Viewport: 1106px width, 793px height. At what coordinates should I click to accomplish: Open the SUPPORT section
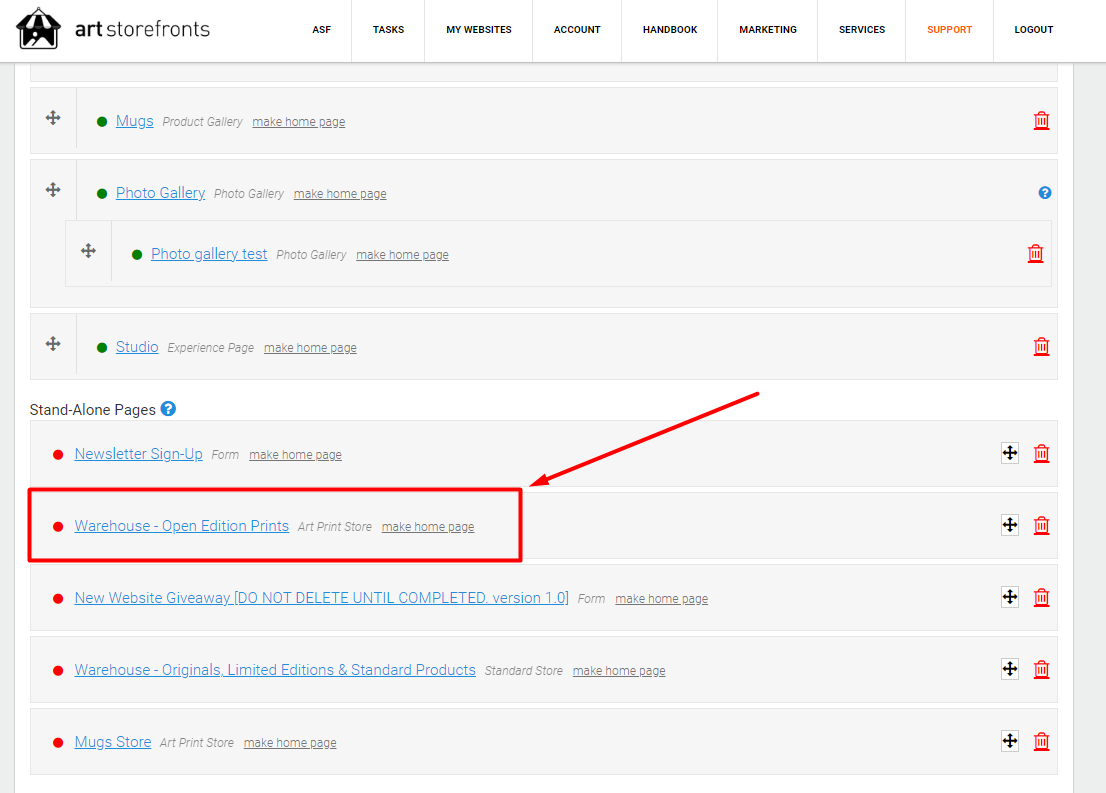949,30
